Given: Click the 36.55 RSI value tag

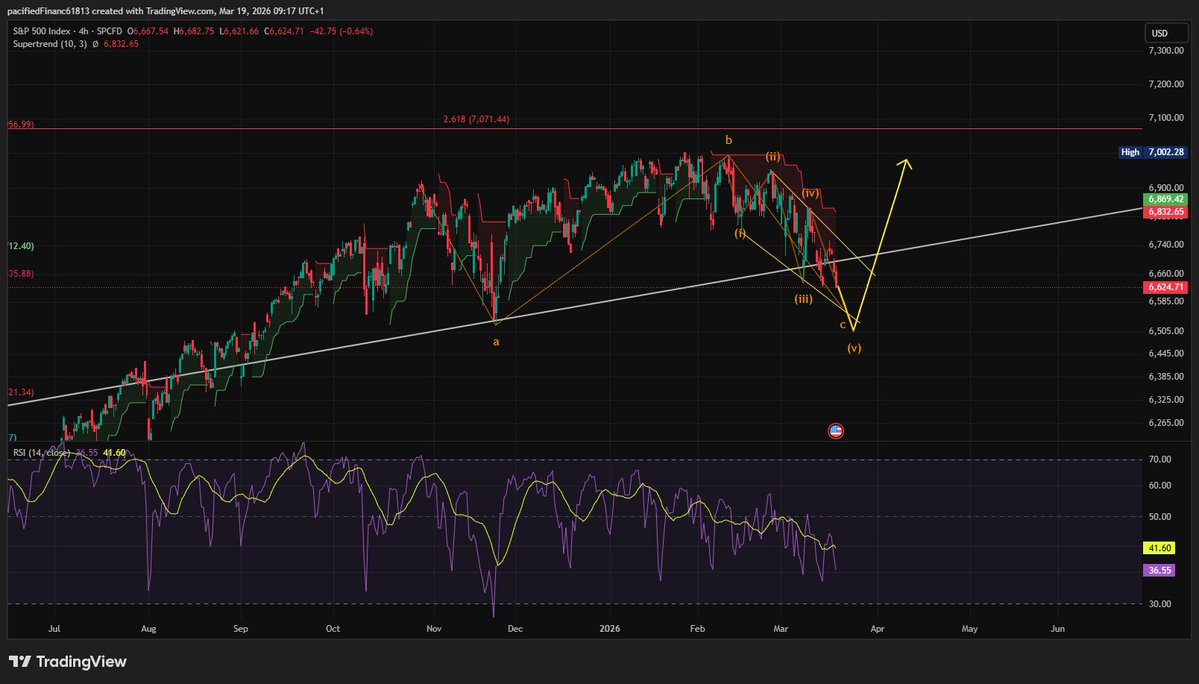Looking at the screenshot, I should [1160, 570].
